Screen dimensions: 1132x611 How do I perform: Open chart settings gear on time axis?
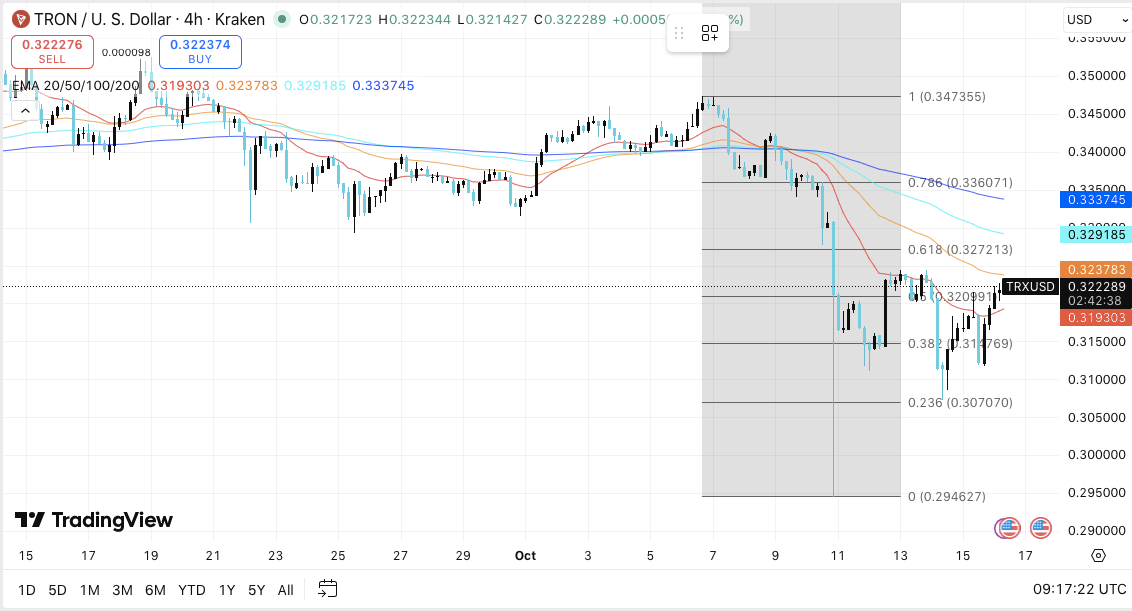tap(1098, 556)
